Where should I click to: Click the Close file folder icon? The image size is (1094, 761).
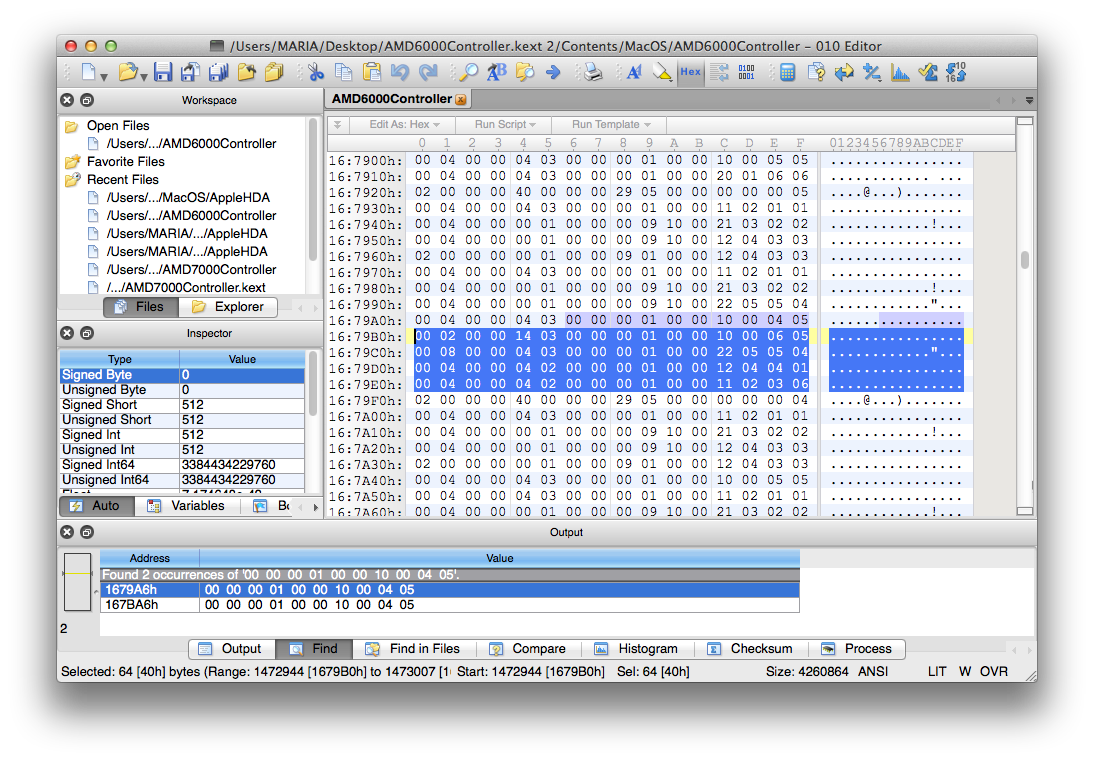pos(246,72)
